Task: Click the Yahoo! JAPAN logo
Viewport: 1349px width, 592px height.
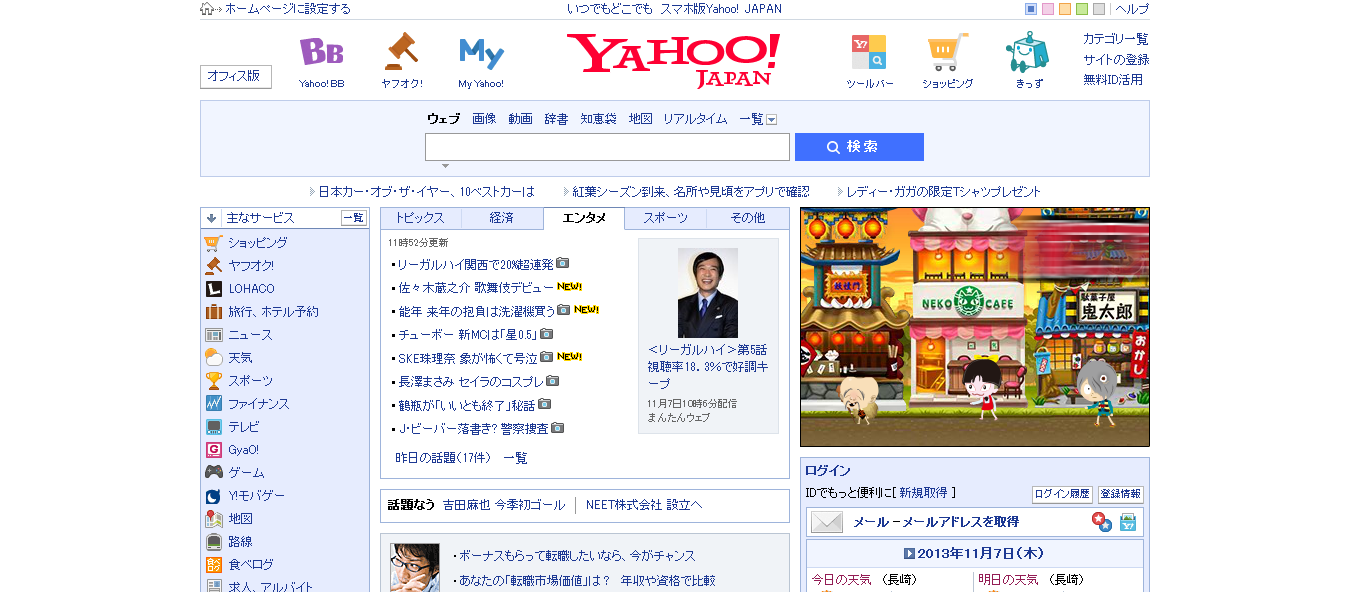Action: pos(674,60)
